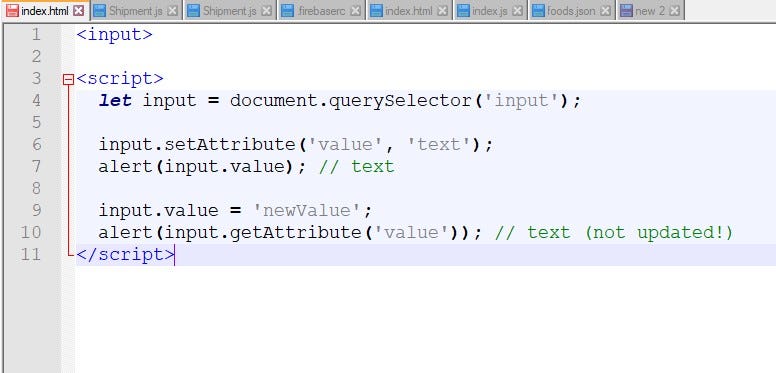The height and width of the screenshot is (373, 776).
Task: Close the new 2 tab
Action: click(x=674, y=11)
